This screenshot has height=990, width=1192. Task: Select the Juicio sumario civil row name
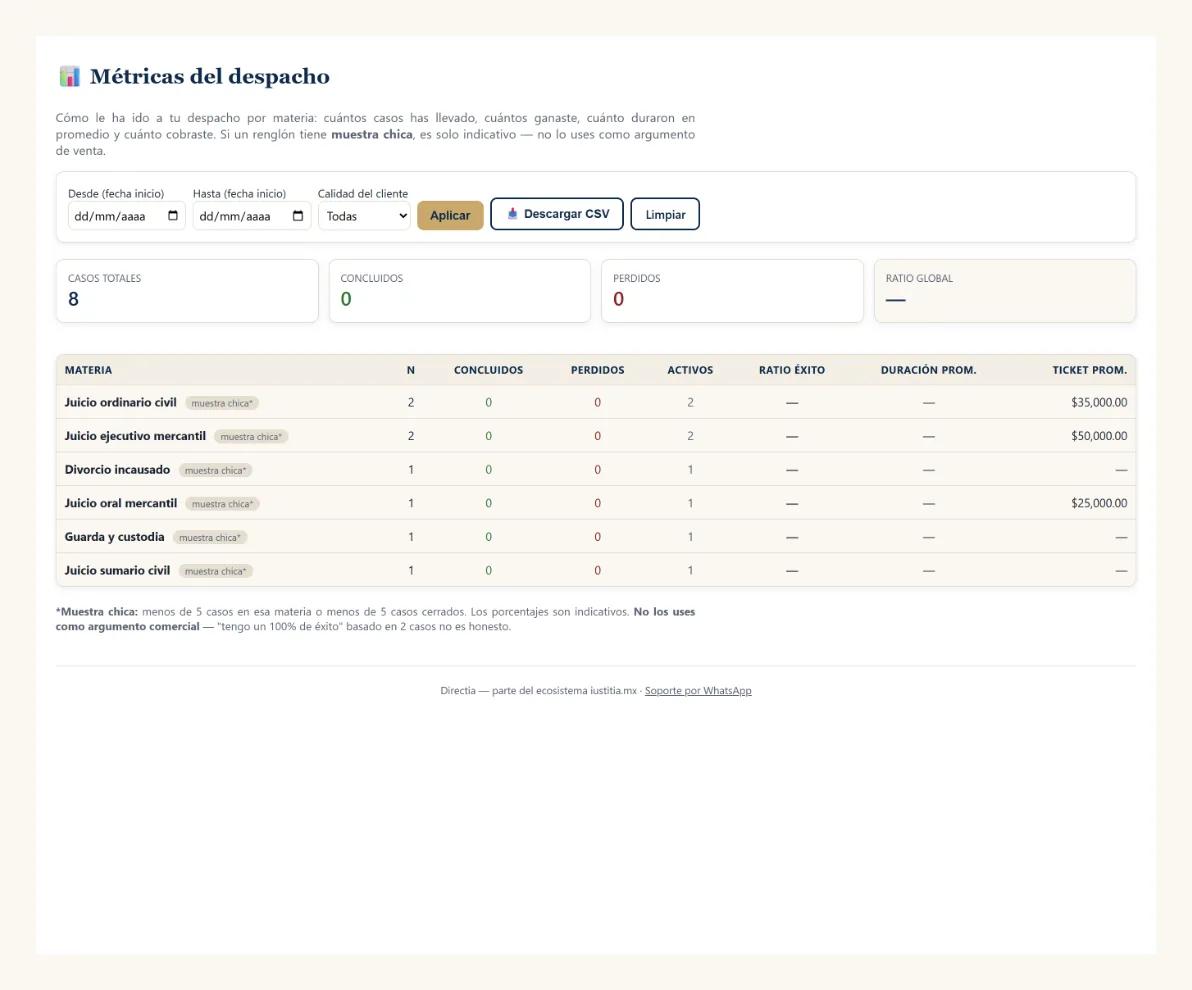(x=117, y=570)
